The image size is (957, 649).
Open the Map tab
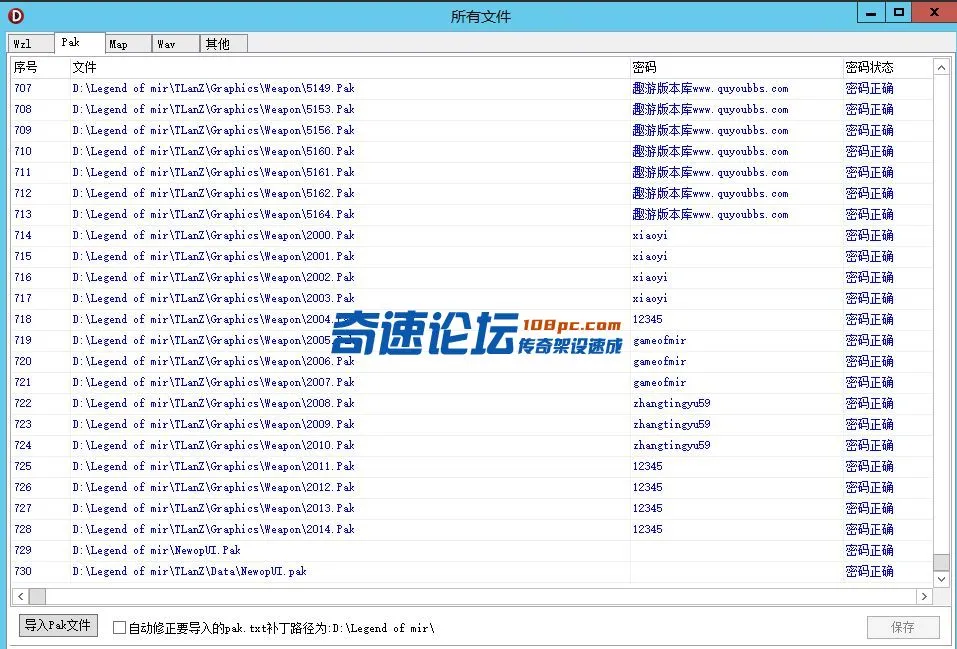pos(128,44)
